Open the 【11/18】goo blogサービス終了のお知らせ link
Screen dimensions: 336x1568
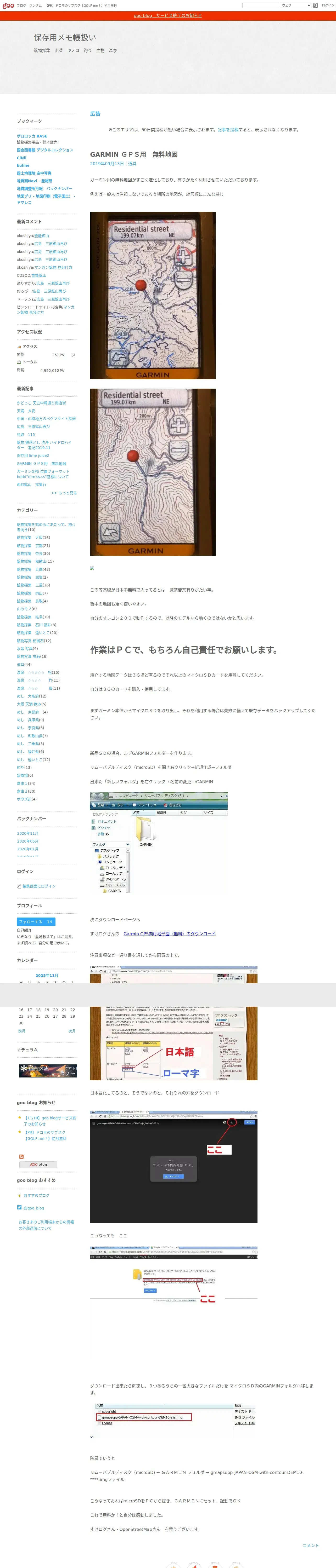point(50,1121)
